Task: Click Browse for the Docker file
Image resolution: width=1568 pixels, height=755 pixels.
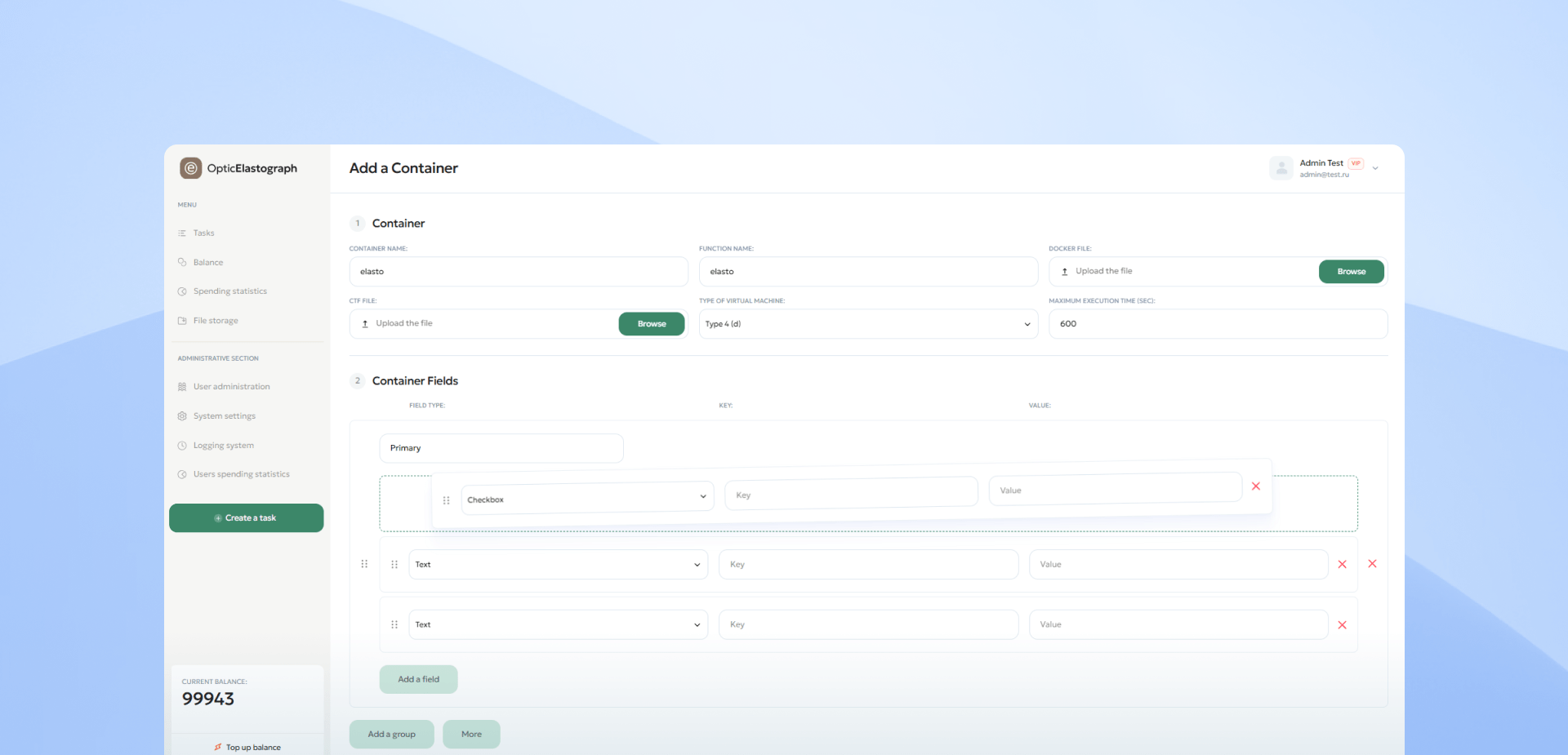Action: 1351,272
